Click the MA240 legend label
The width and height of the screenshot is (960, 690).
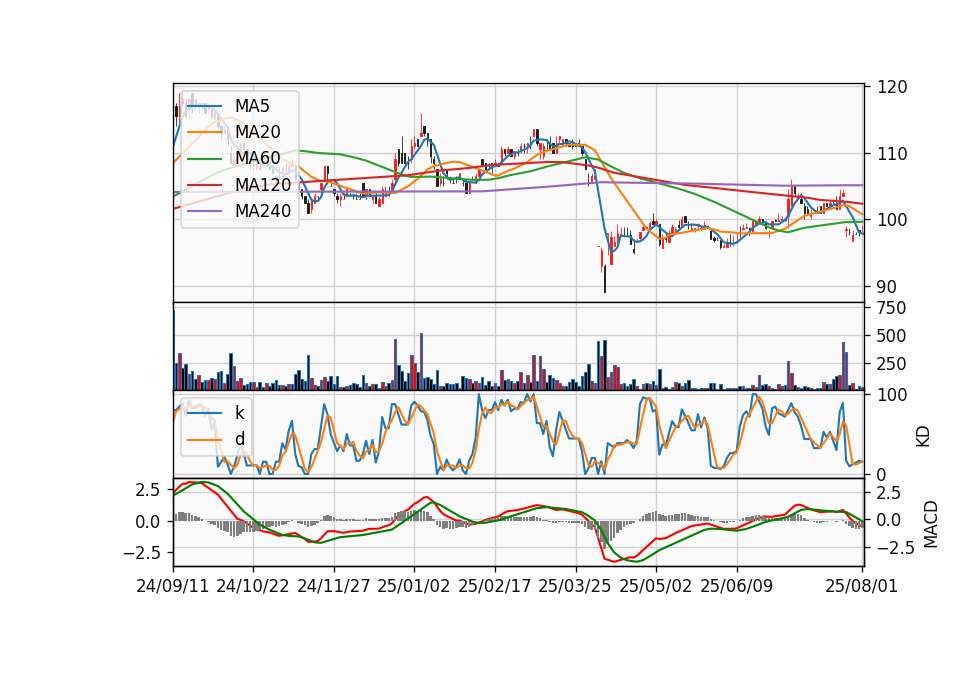pyautogui.click(x=263, y=211)
